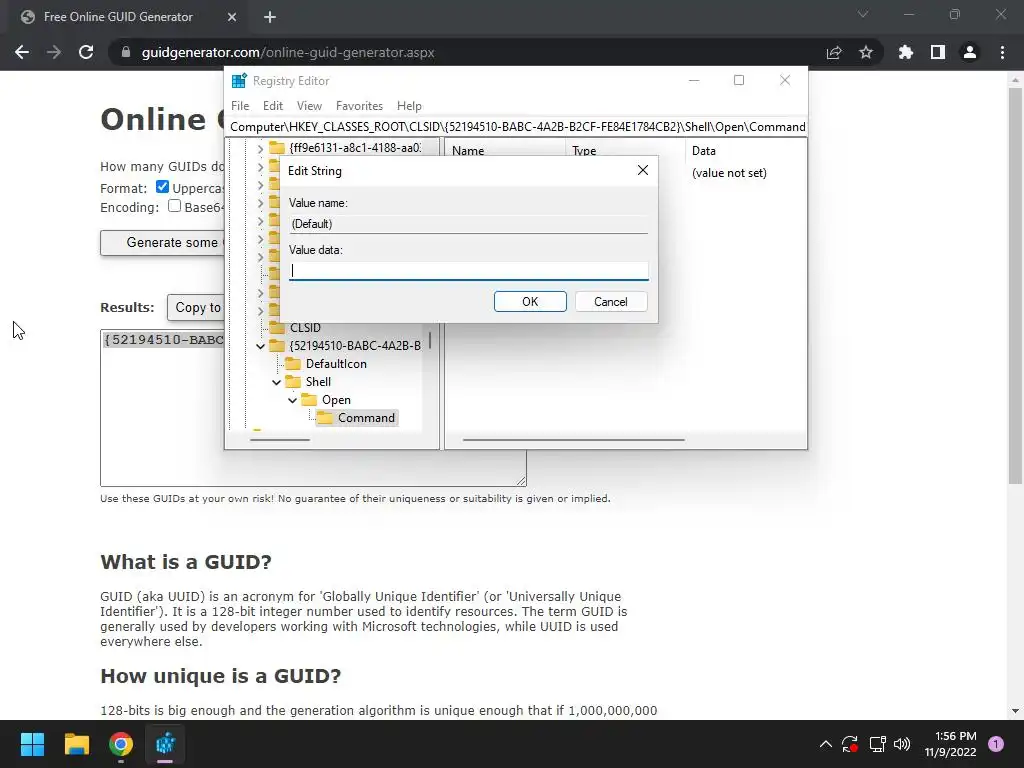Click the volume tray icon
The image size is (1024, 768).
tap(902, 744)
